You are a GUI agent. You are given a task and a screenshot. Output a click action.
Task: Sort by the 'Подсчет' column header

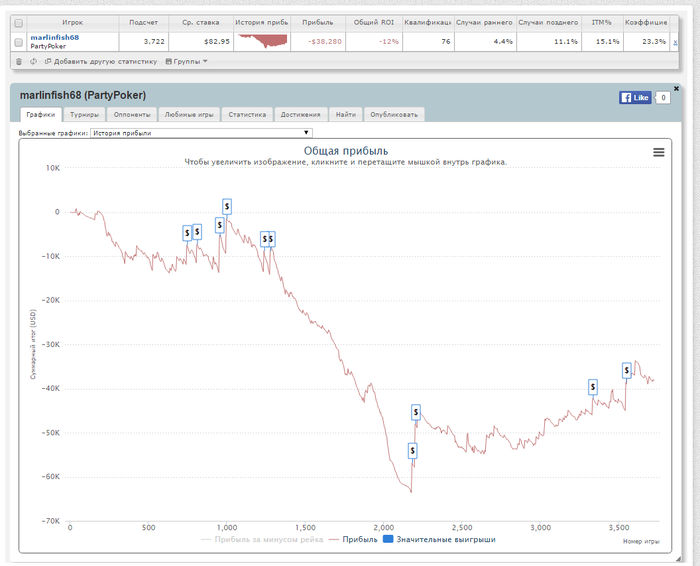click(x=144, y=22)
